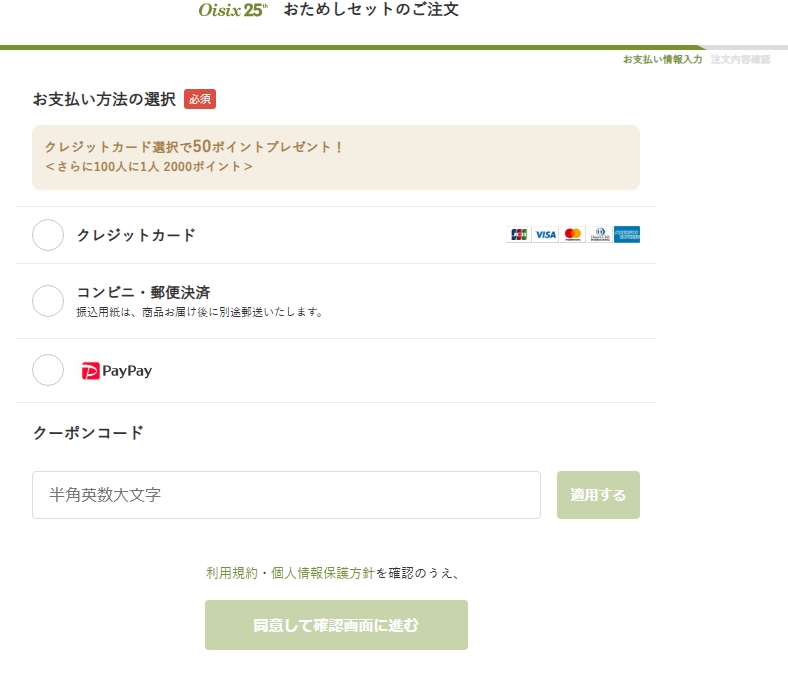Open the 利用規約・個人情報保護方針 link
Image resolution: width=788 pixels, height=675 pixels.
pyautogui.click(x=290, y=573)
